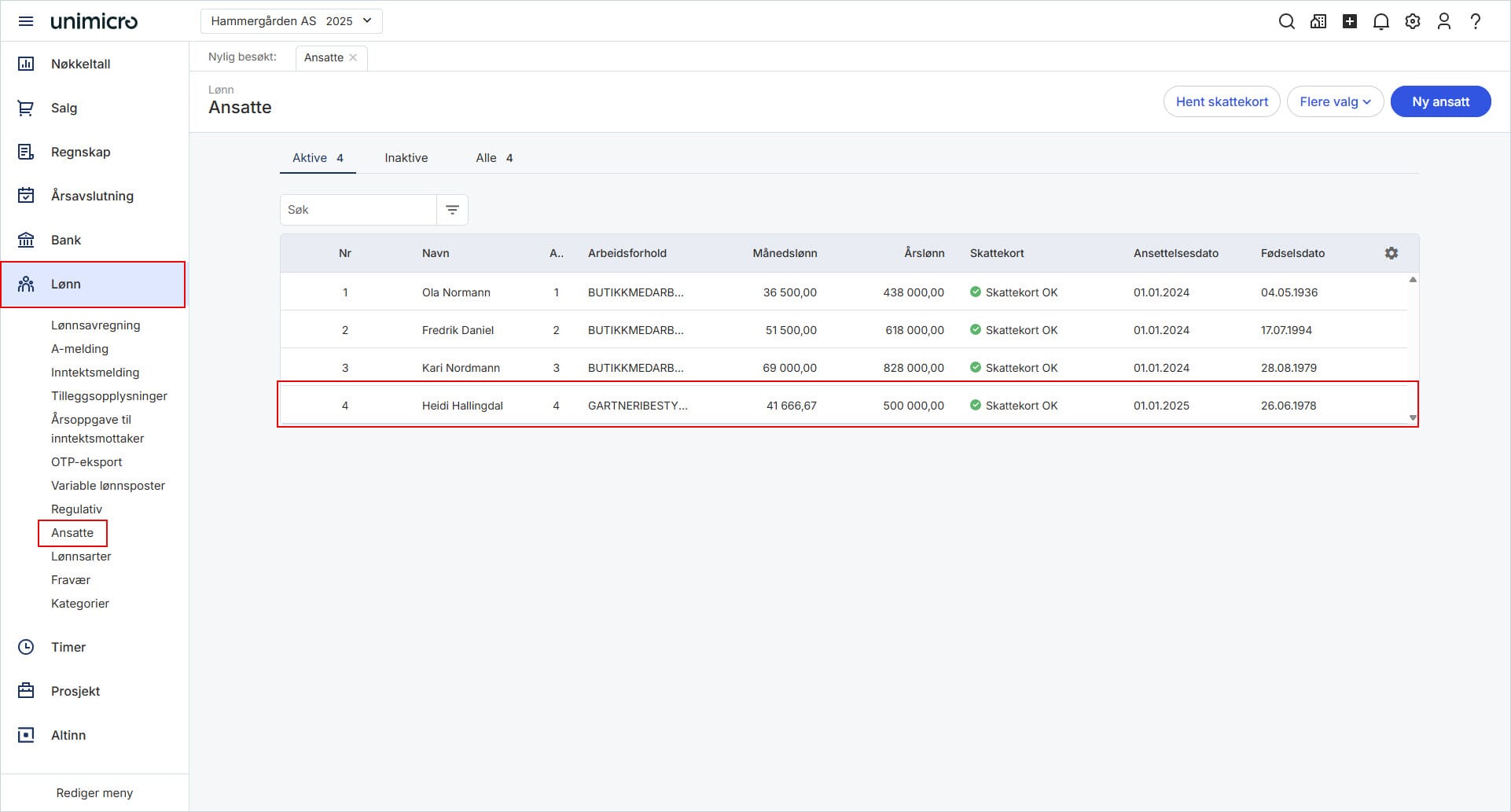Click the search magnifier icon in header

coord(1286,21)
